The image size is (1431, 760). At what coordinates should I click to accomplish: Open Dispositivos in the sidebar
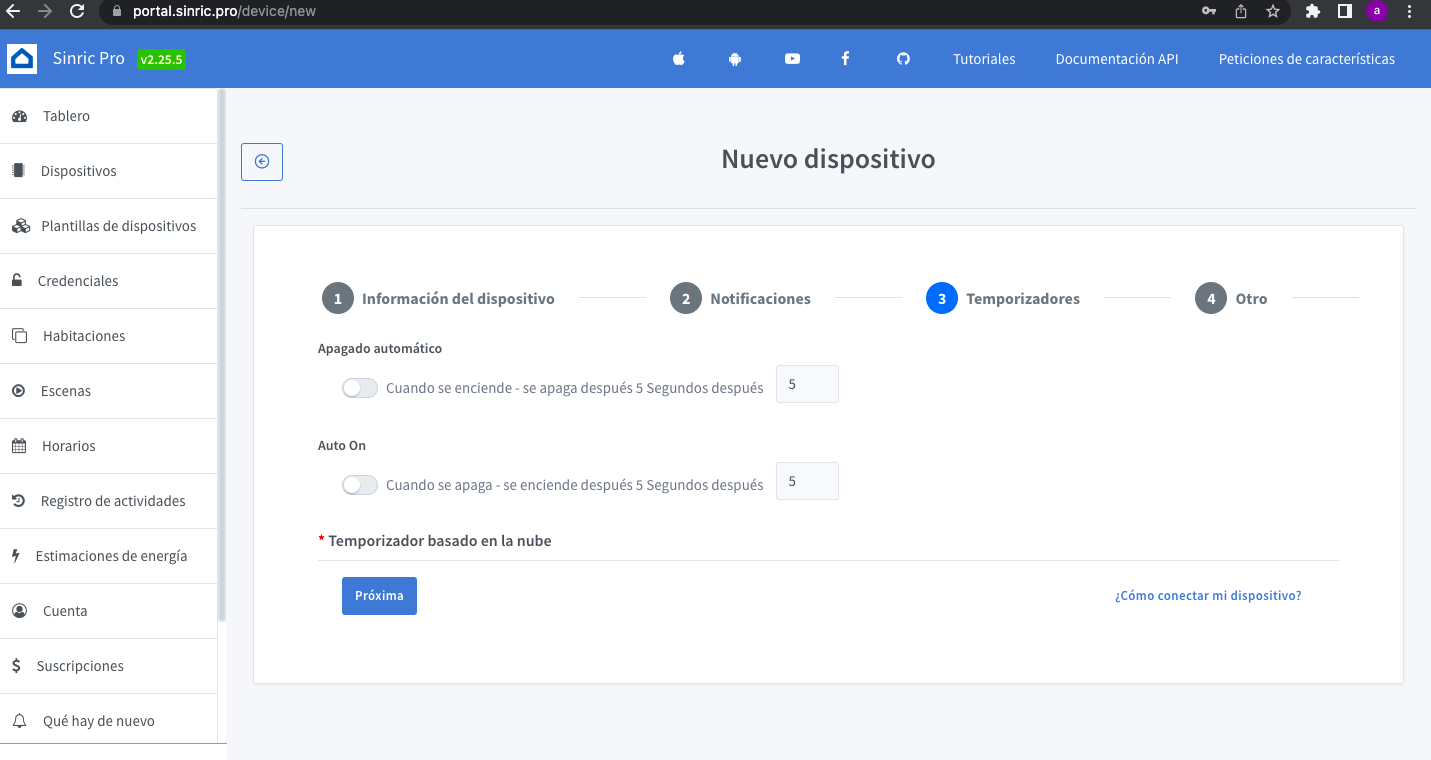click(78, 171)
